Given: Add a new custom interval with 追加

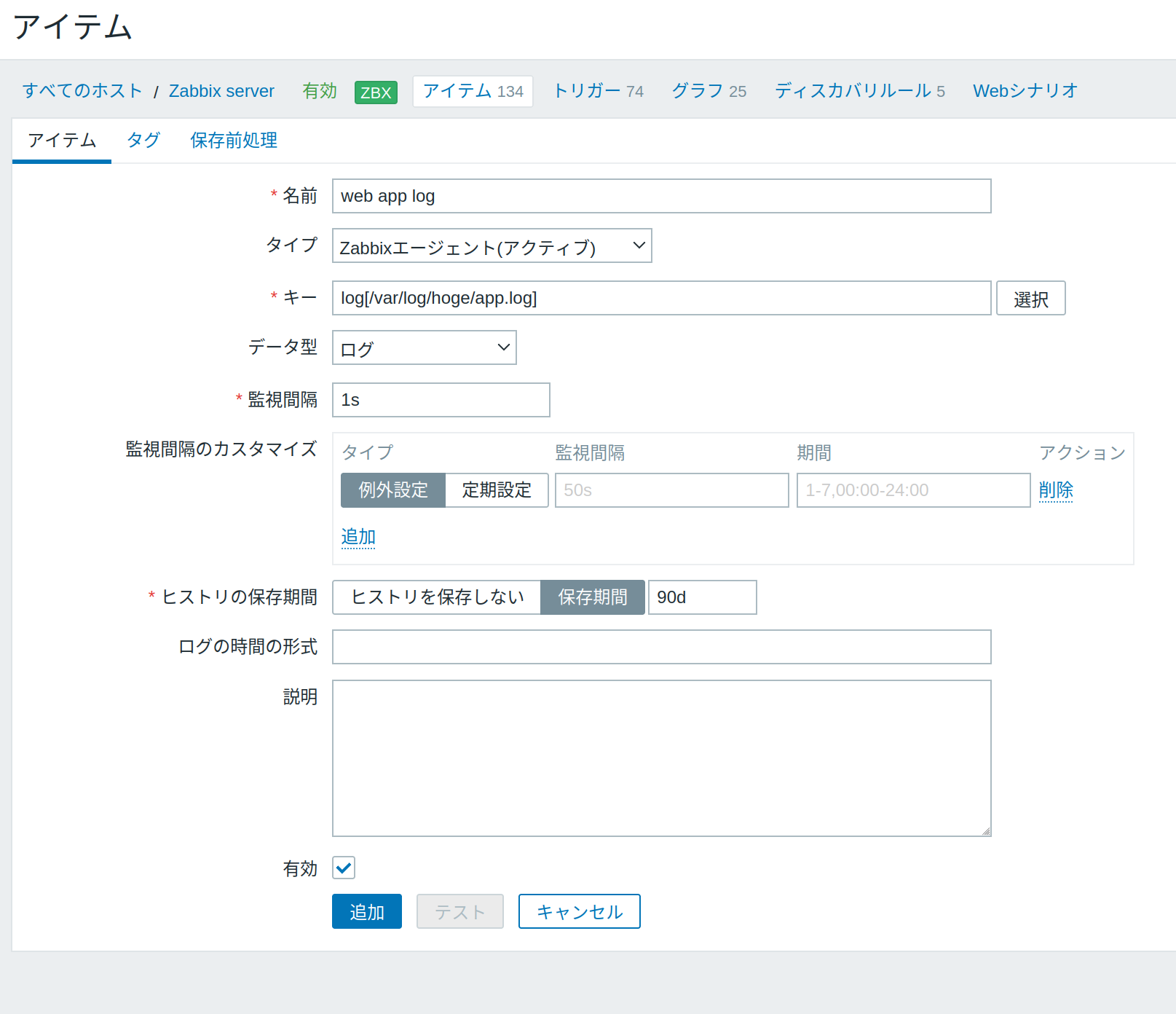Looking at the screenshot, I should click(x=358, y=536).
